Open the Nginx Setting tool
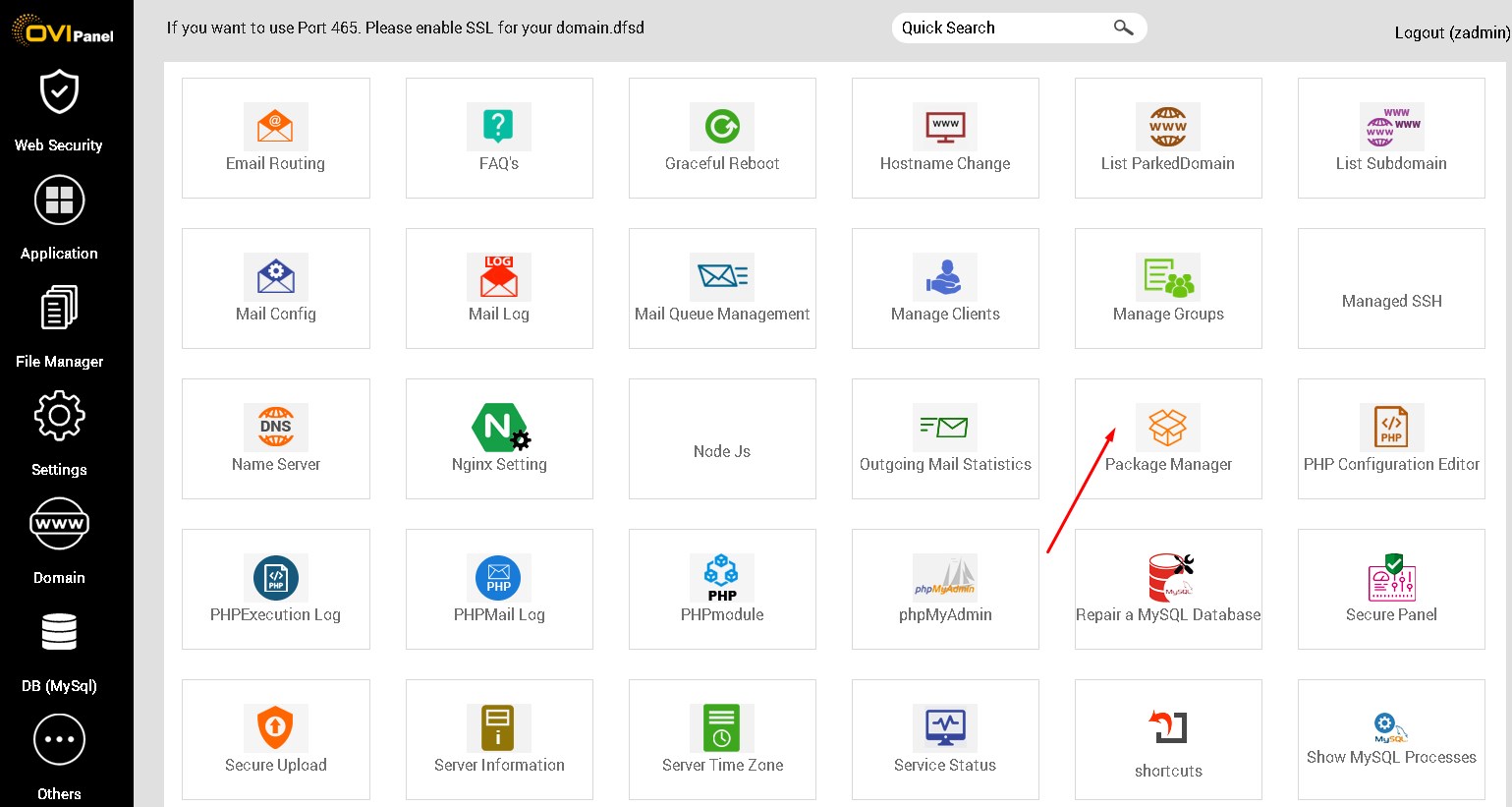The image size is (1512, 807). pyautogui.click(x=499, y=437)
